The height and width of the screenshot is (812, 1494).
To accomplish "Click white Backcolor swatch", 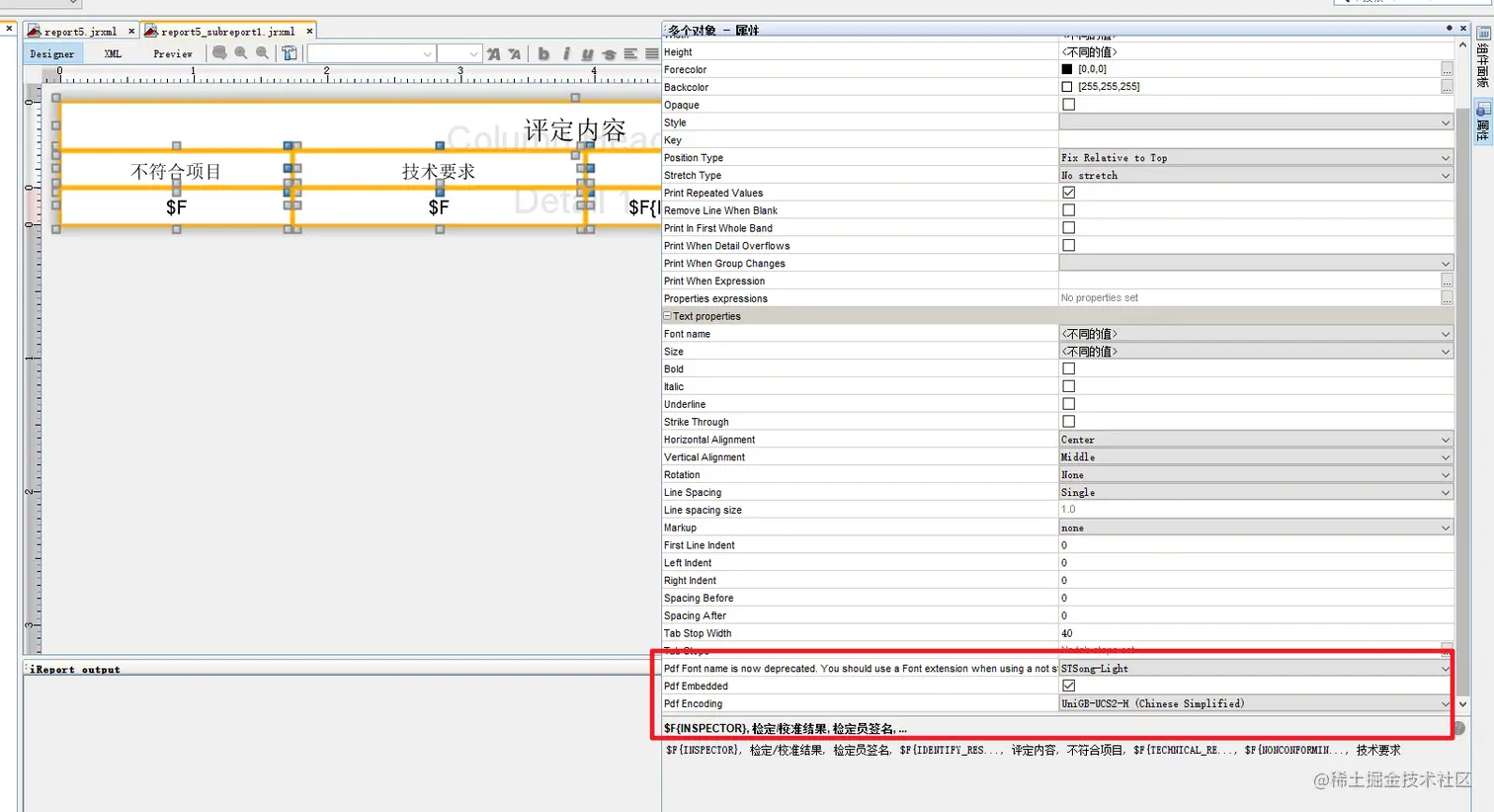I will pyautogui.click(x=1067, y=87).
